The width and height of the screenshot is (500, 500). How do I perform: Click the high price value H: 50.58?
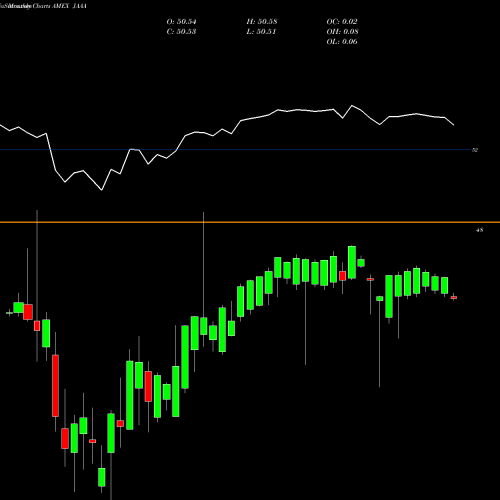pyautogui.click(x=262, y=22)
